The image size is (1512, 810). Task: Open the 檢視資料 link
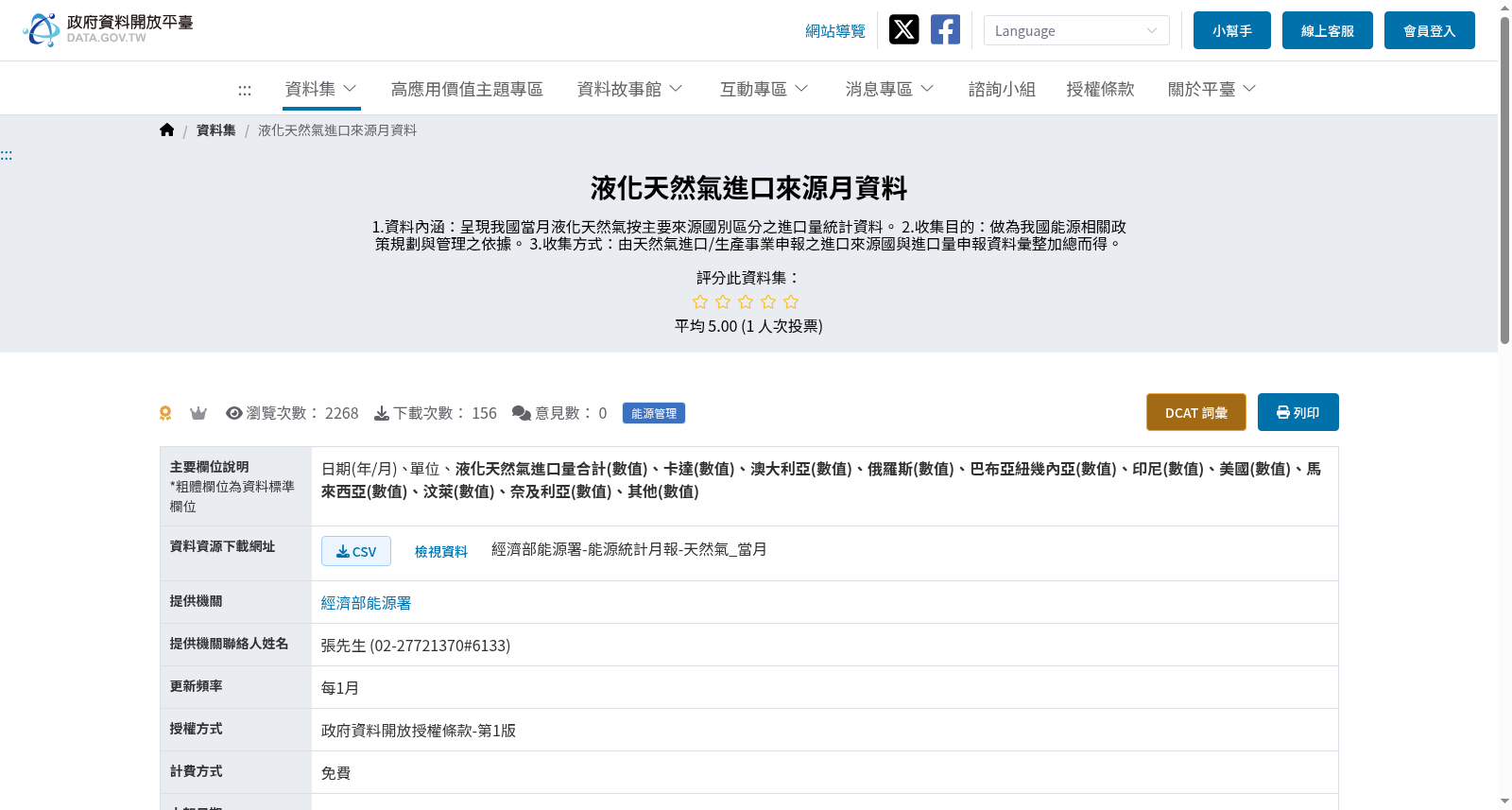coord(441,552)
